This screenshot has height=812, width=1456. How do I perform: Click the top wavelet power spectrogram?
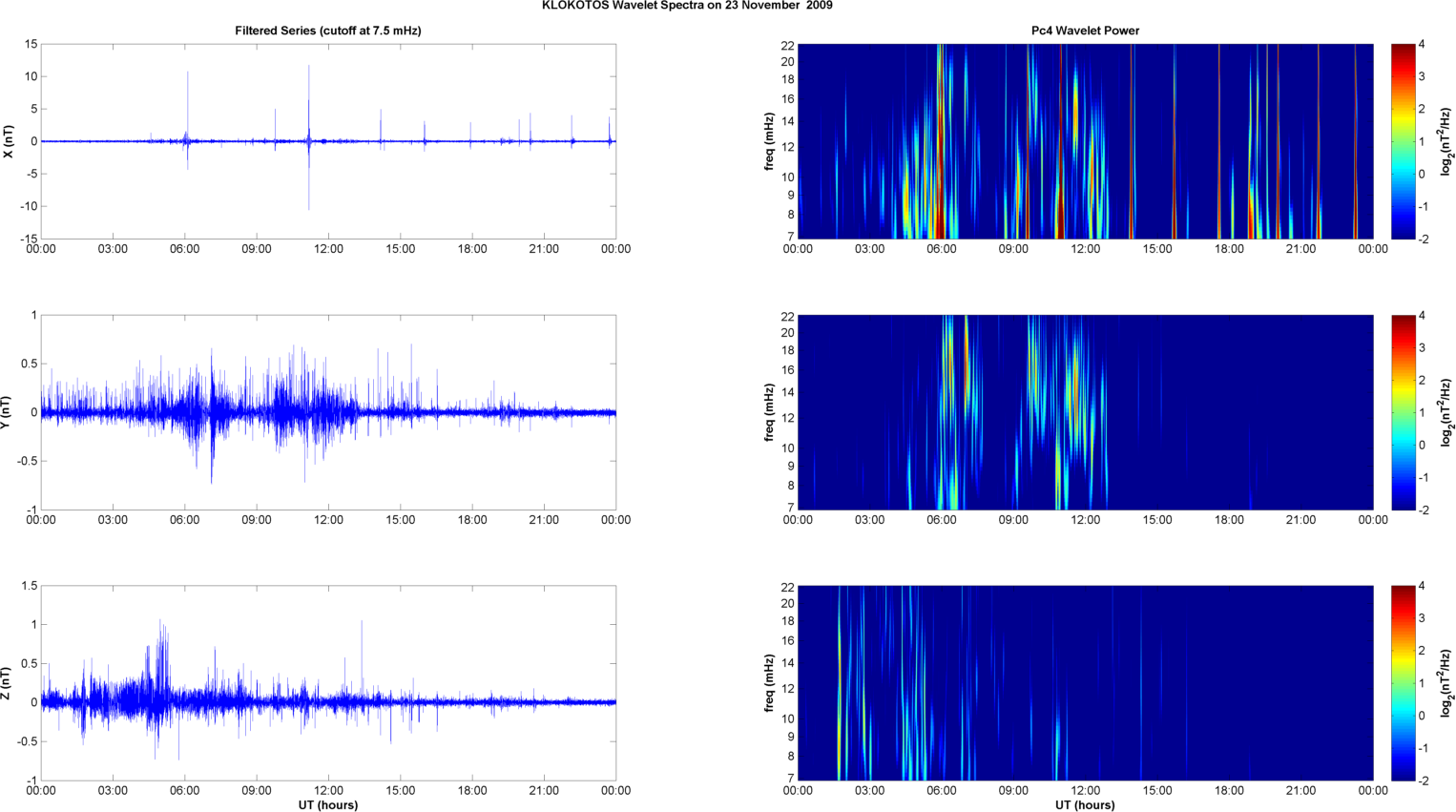point(1085,141)
